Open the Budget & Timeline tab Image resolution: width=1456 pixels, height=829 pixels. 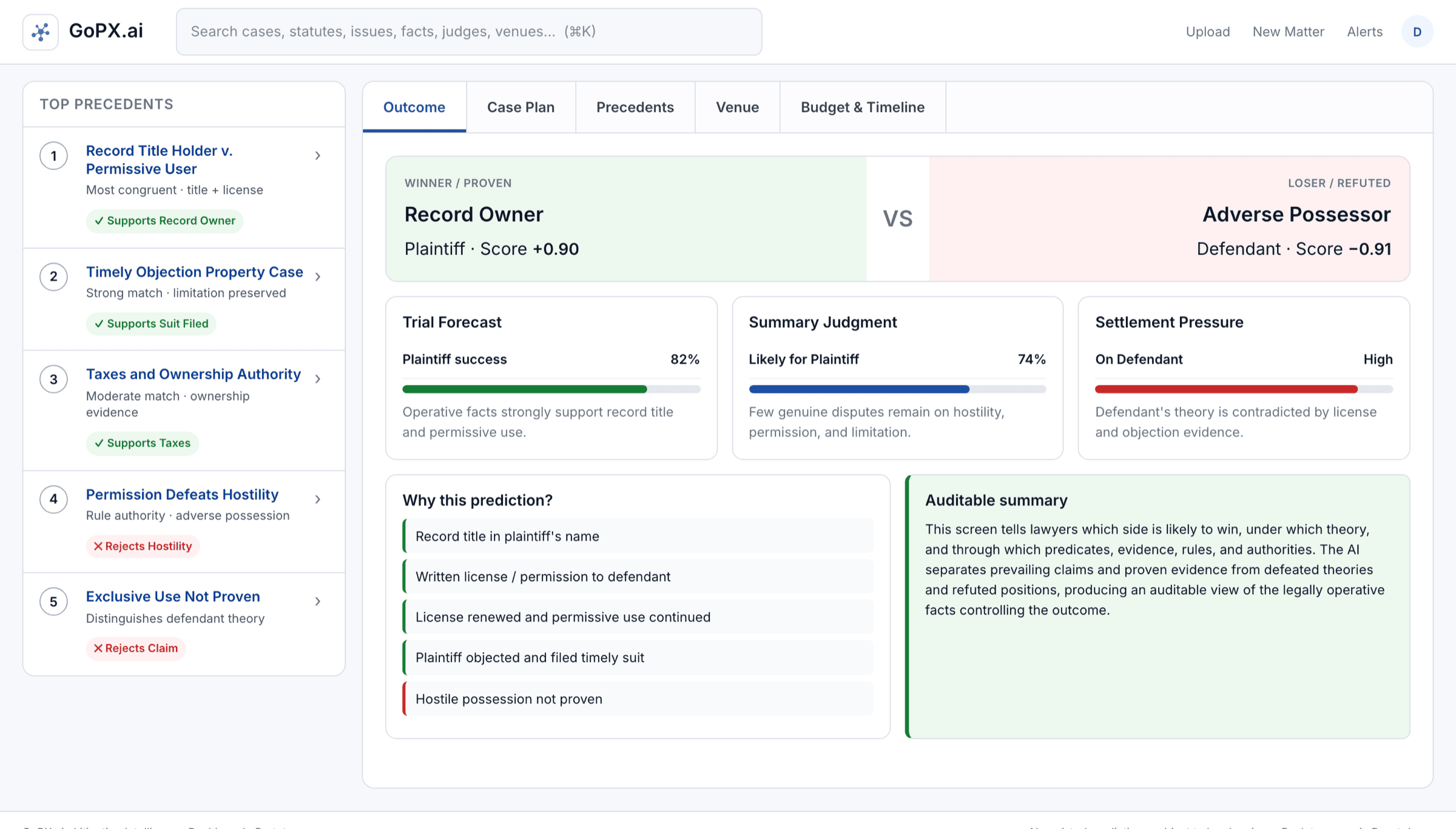coord(863,107)
